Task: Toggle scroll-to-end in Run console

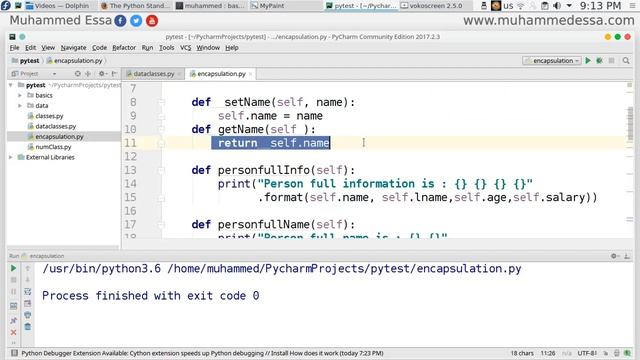Action: coord(28,303)
